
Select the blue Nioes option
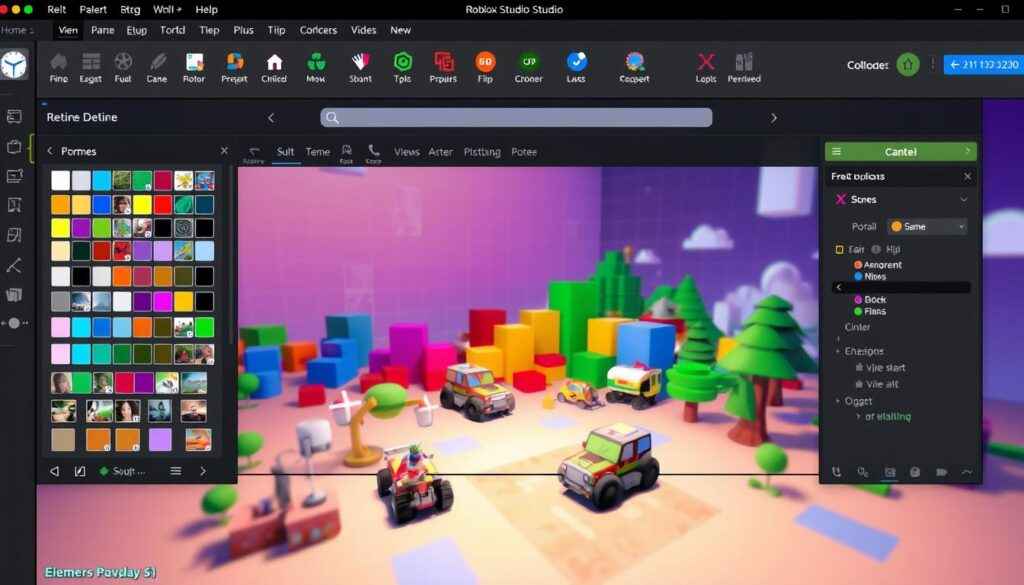click(x=870, y=276)
